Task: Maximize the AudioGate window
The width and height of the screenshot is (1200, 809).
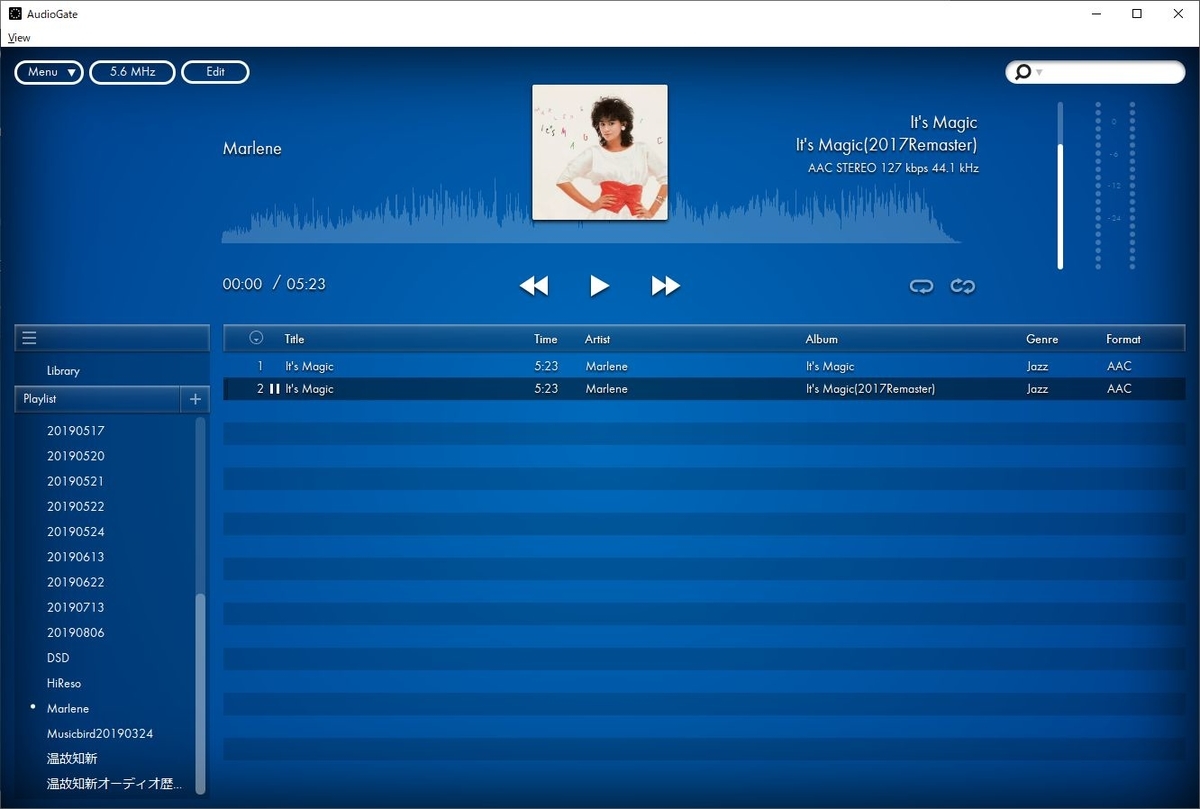Action: [x=1137, y=14]
